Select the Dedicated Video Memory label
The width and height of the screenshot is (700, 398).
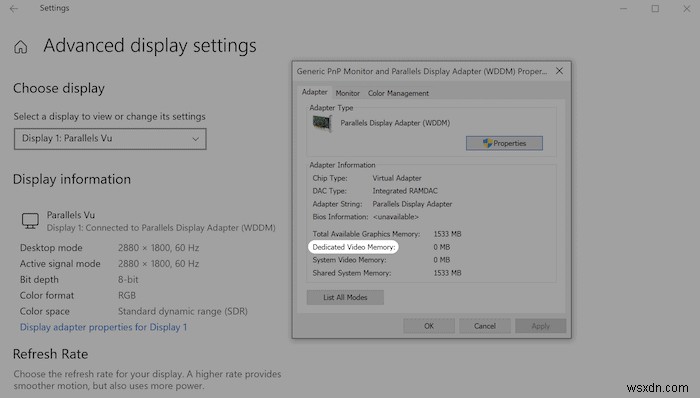point(354,247)
